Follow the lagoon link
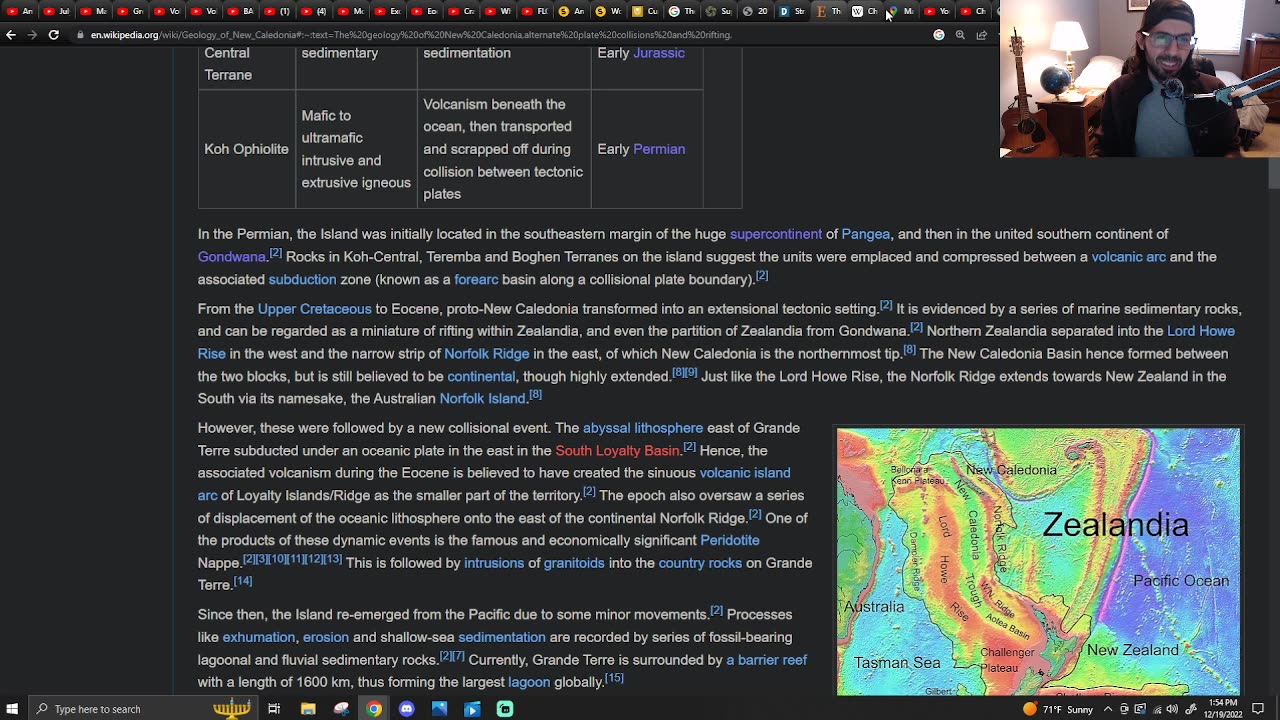 [529, 682]
